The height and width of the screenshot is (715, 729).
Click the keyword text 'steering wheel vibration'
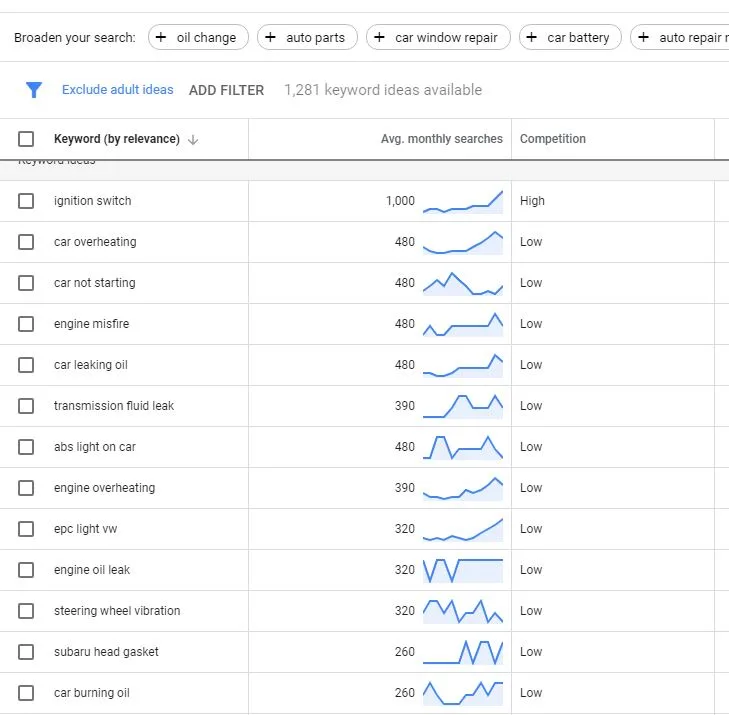point(117,611)
